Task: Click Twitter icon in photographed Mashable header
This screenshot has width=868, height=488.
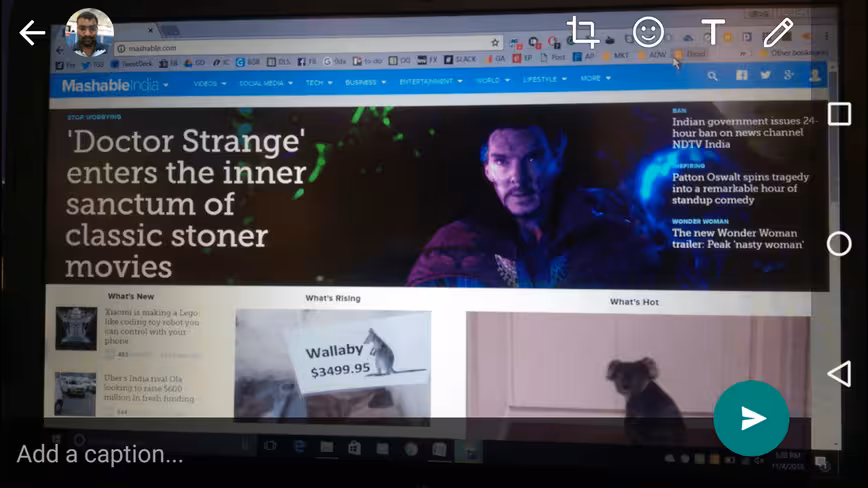Action: pyautogui.click(x=766, y=75)
